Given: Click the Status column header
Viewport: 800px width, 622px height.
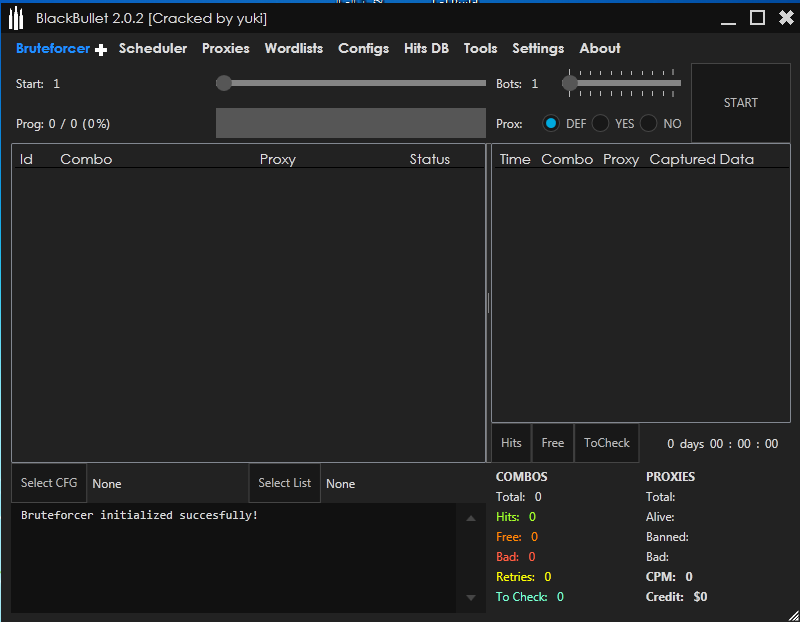Looking at the screenshot, I should point(430,159).
